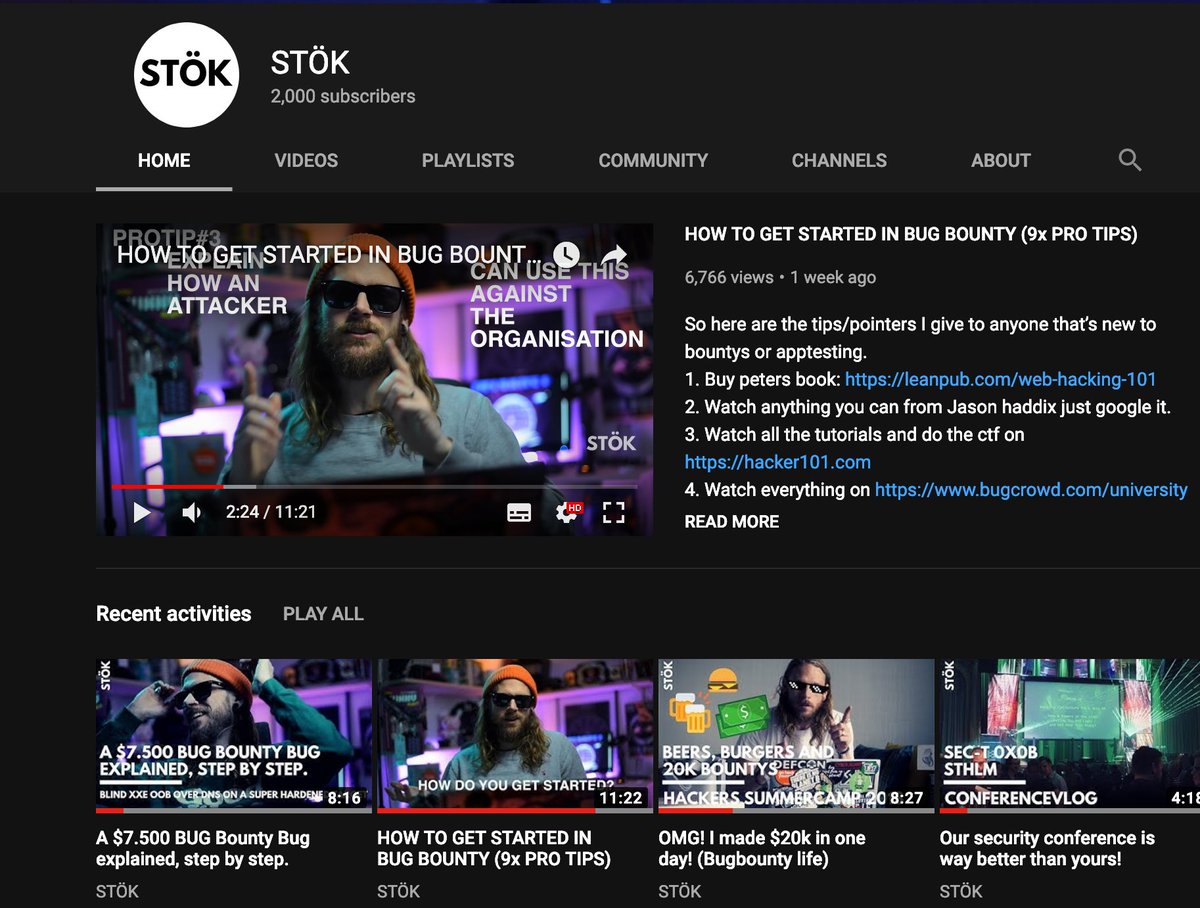Click the Share arrow icon on video
1200x908 pixels.
tap(614, 254)
